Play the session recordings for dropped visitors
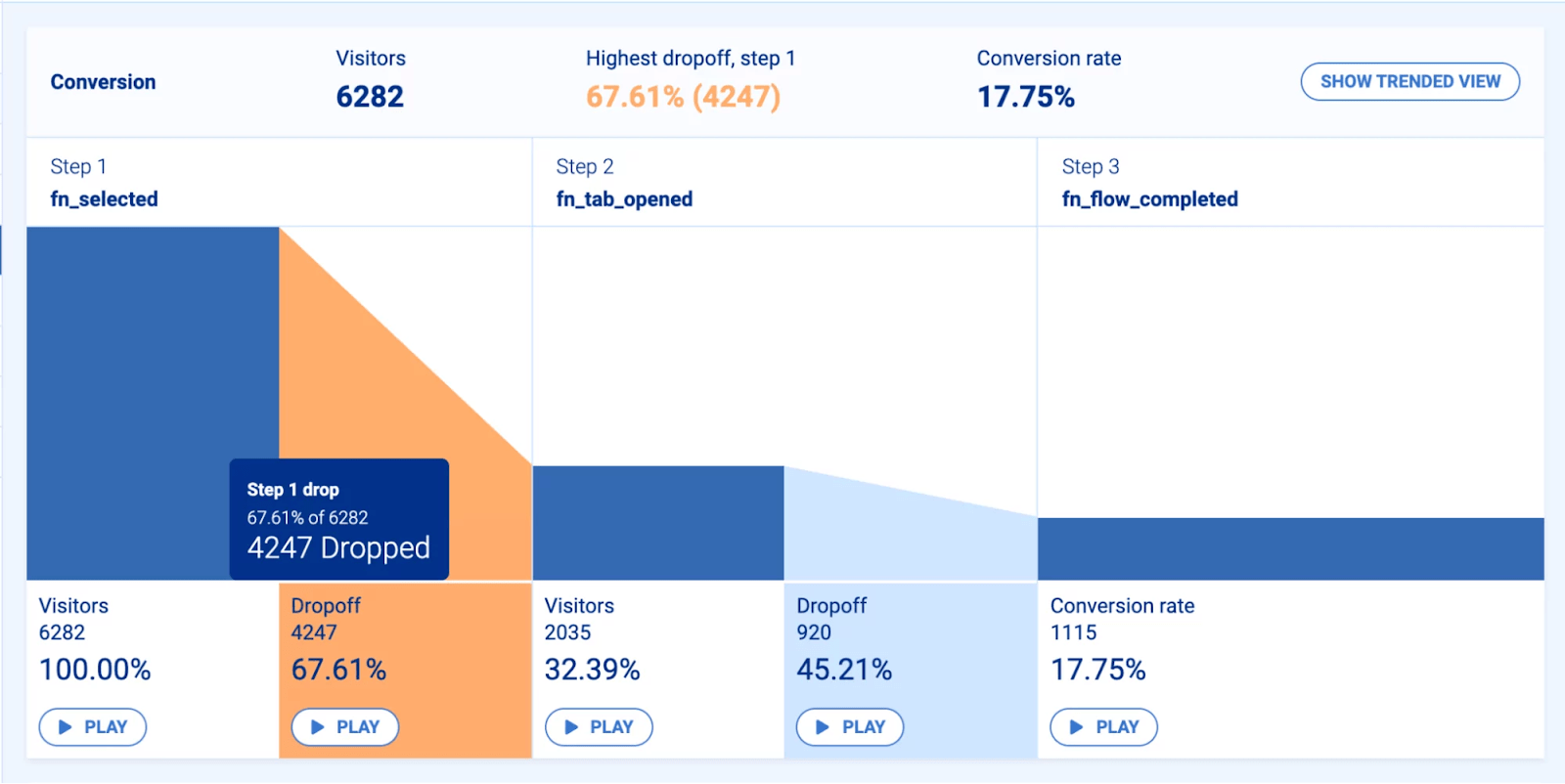This screenshot has height=784, width=1565. (344, 726)
